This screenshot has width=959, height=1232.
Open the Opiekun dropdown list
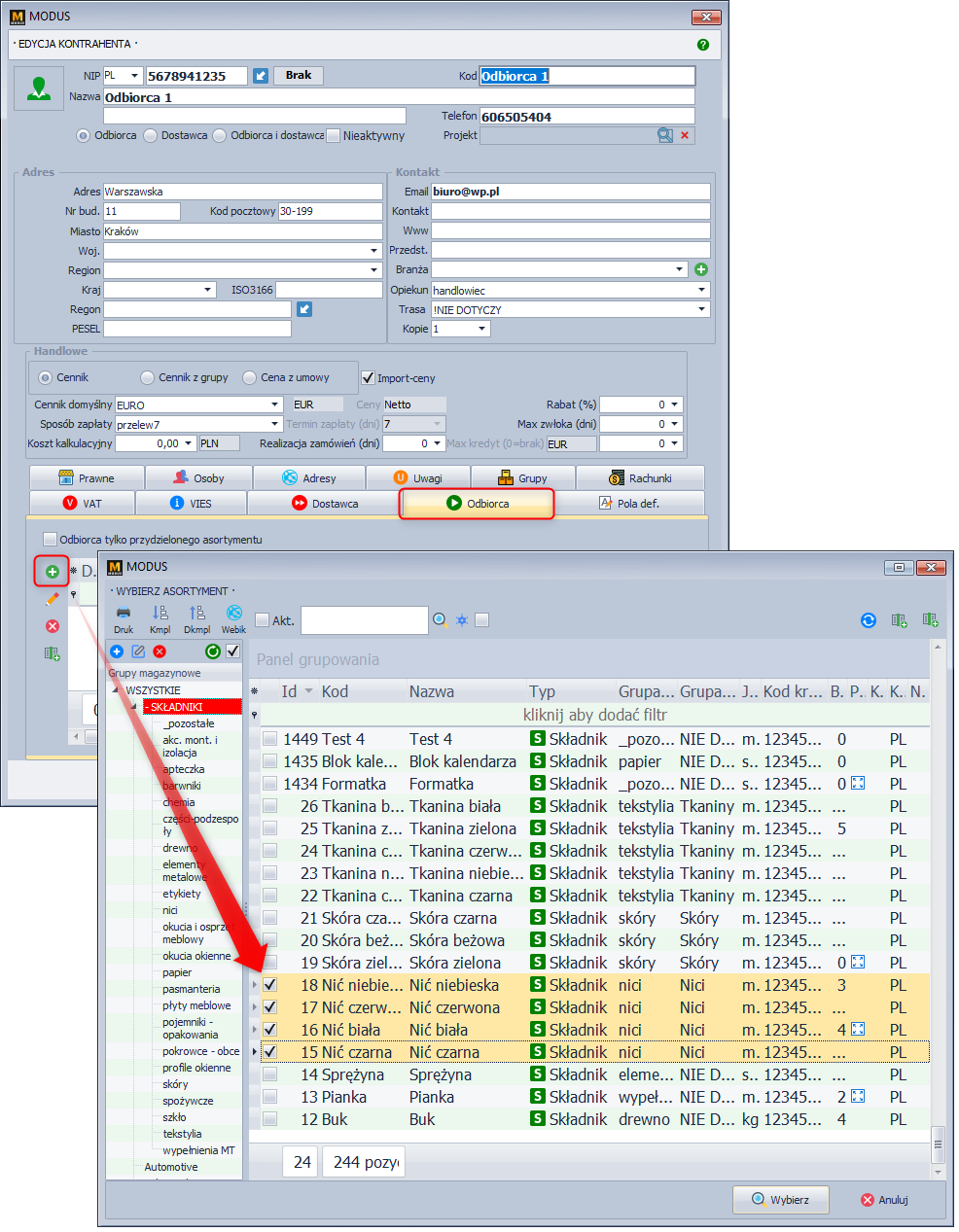point(701,290)
